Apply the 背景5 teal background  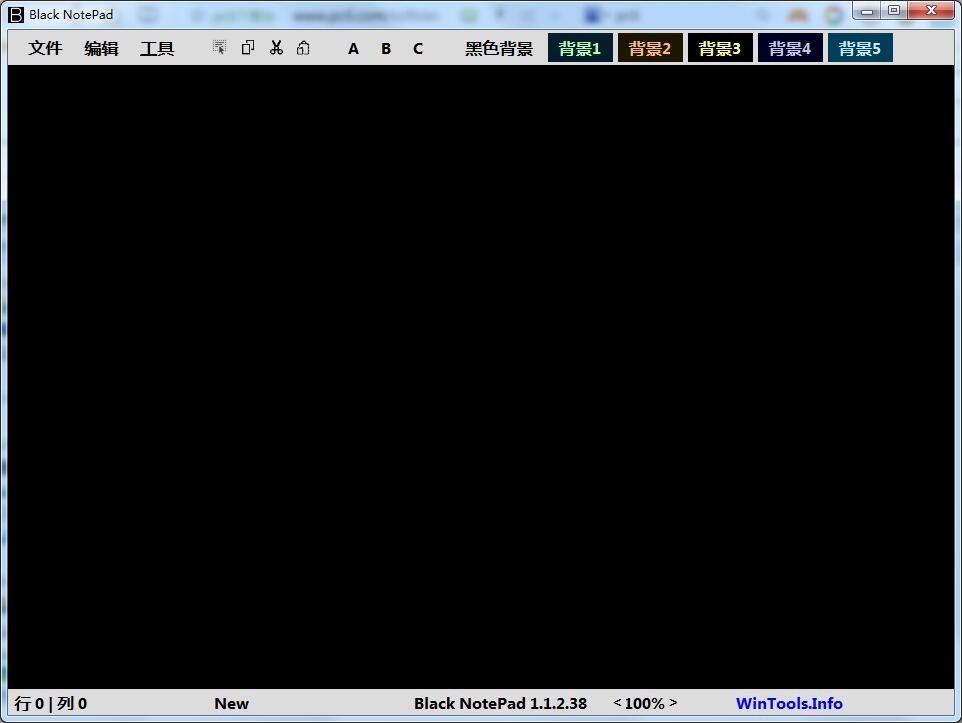click(x=860, y=47)
